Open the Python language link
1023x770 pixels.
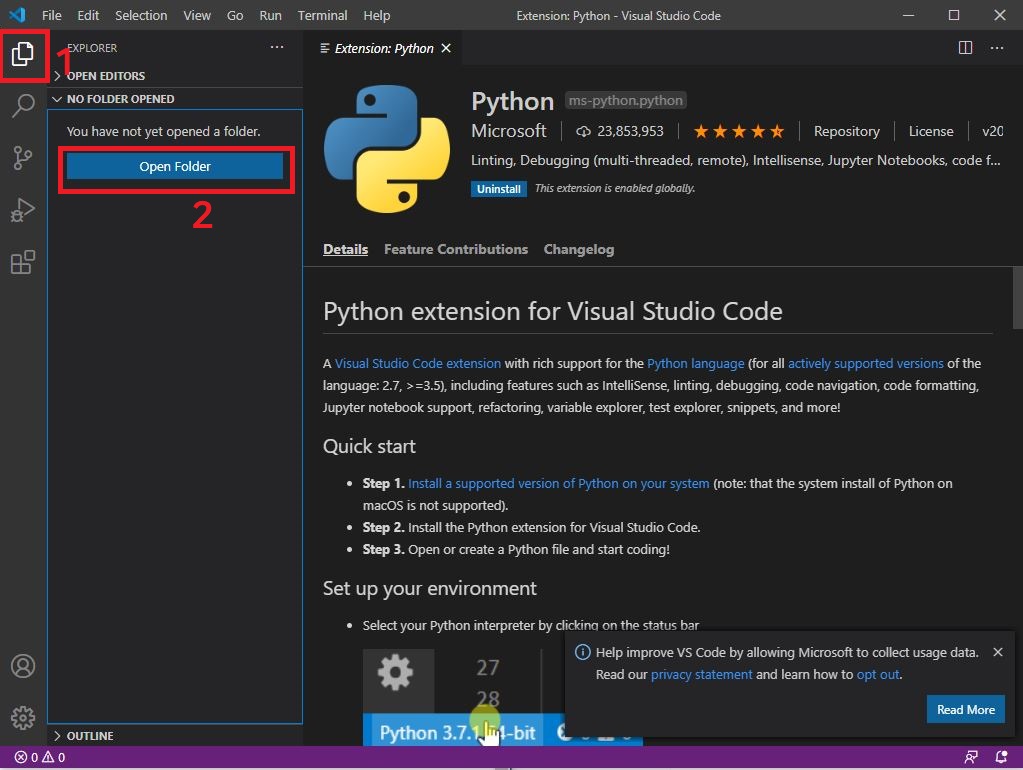coord(695,363)
